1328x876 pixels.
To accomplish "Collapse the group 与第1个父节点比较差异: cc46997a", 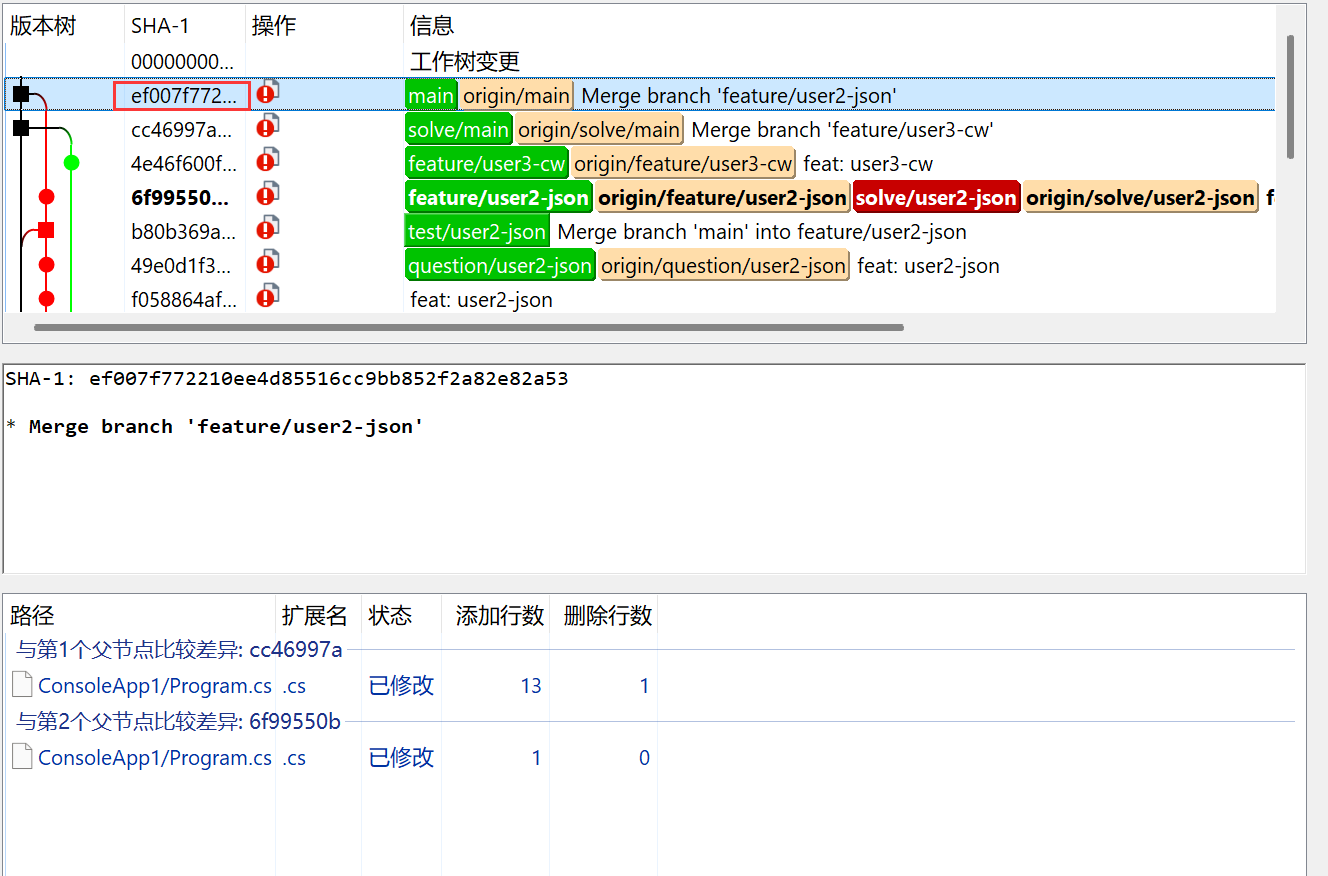I will (x=180, y=650).
